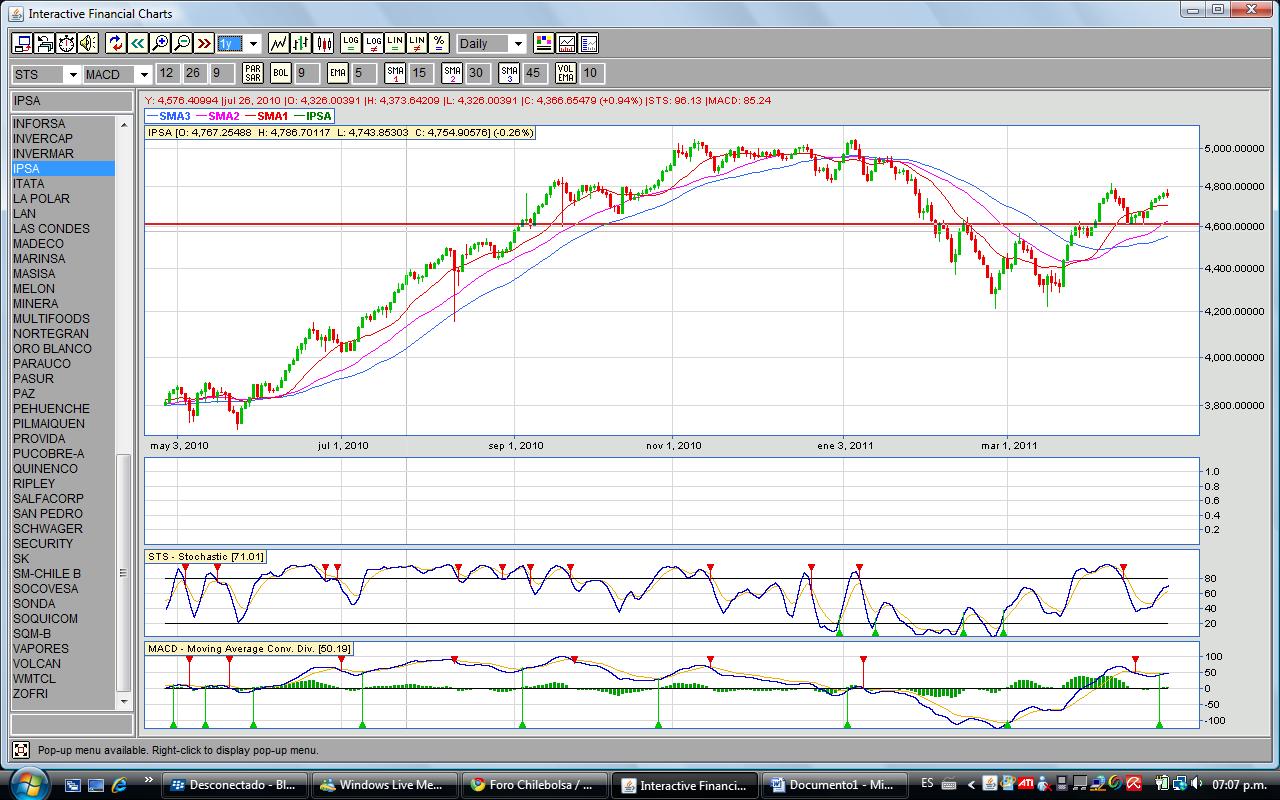Select LOG not-equal scale button
The image size is (1280, 800).
373,43
